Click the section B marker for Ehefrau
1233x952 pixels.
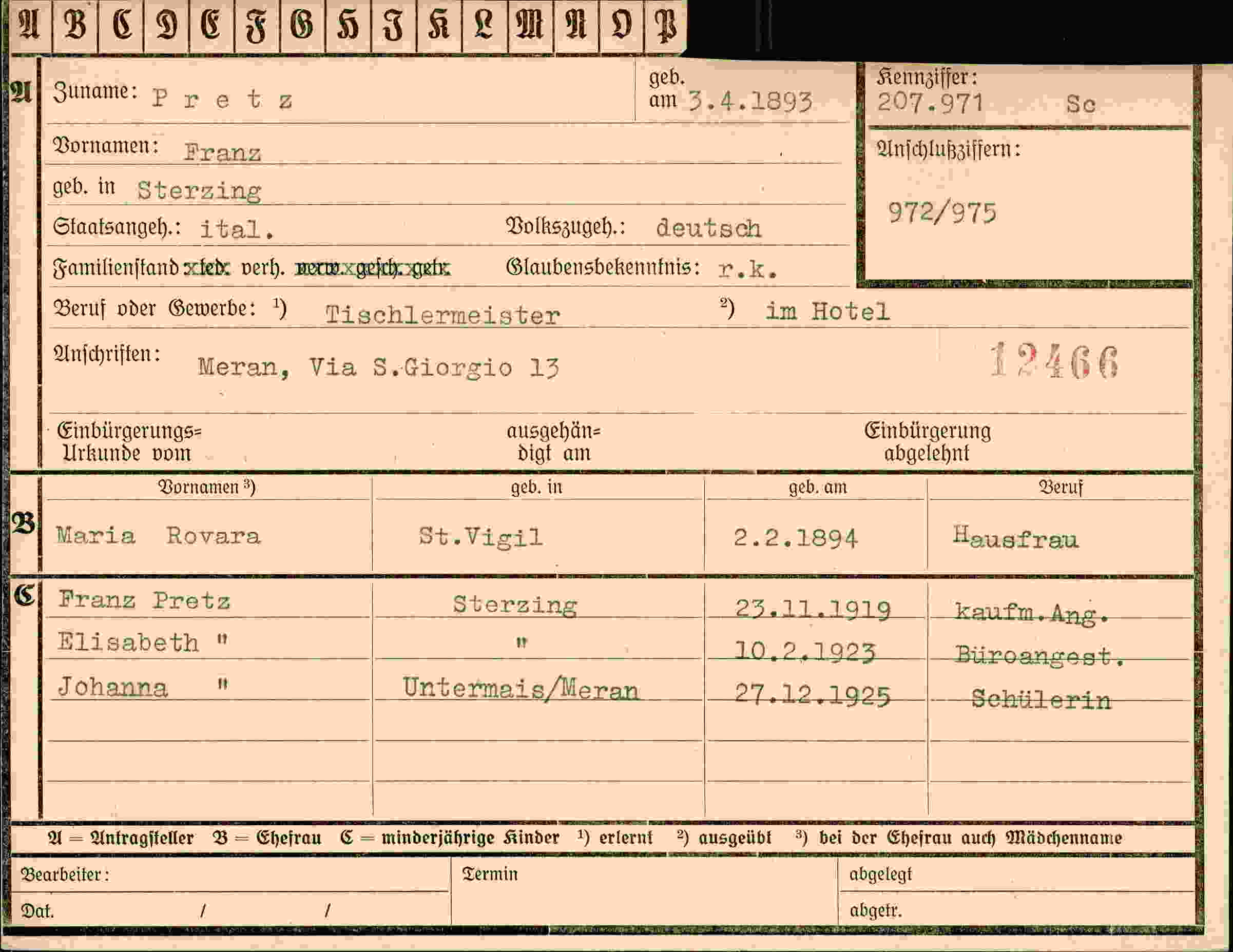[23, 523]
